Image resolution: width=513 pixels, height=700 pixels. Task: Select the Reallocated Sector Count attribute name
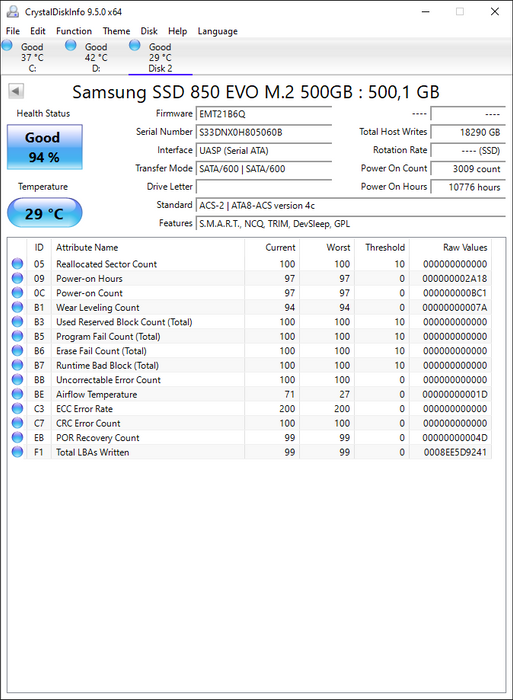[106, 264]
